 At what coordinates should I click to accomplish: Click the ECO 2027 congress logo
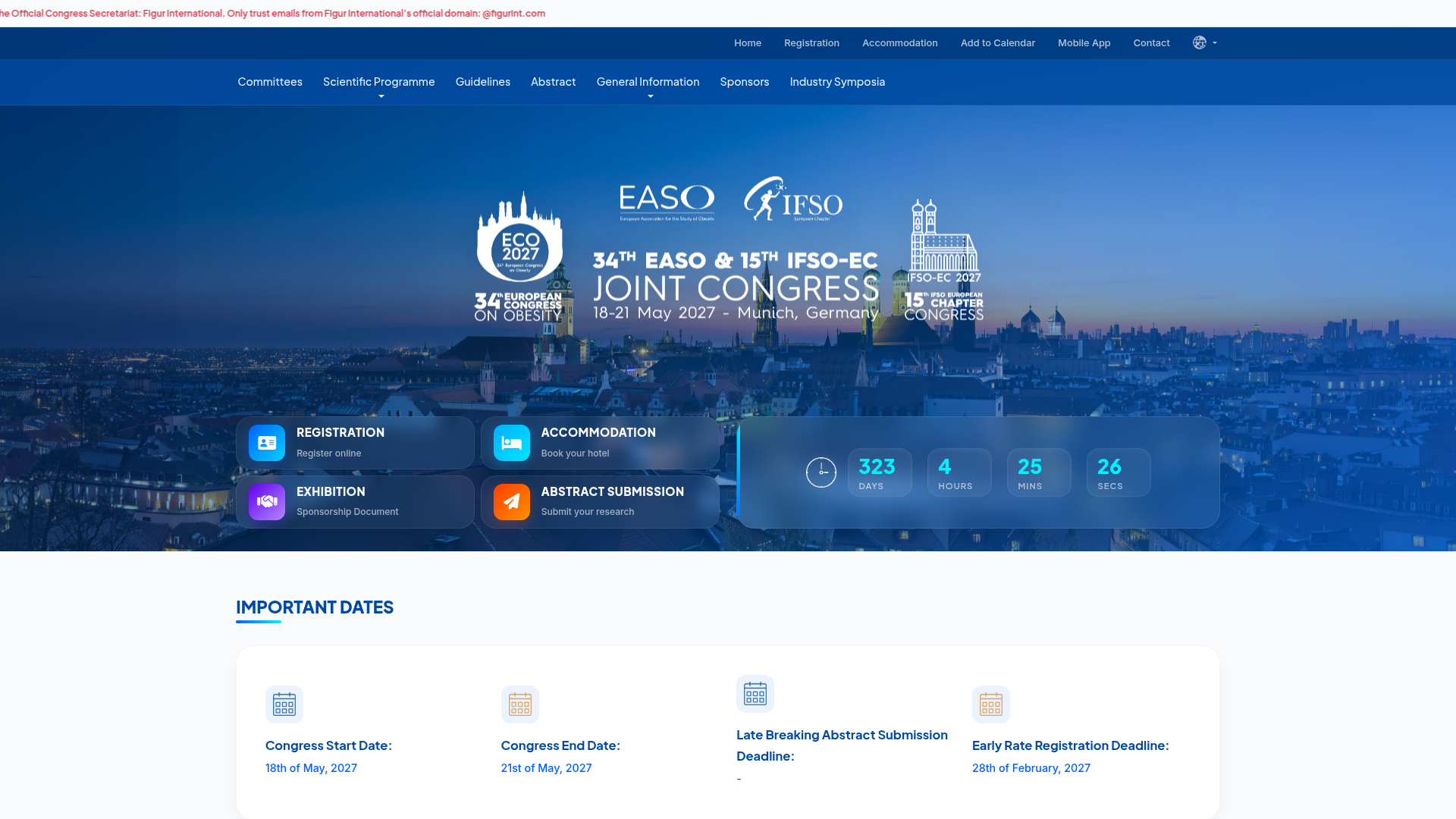[x=519, y=256]
